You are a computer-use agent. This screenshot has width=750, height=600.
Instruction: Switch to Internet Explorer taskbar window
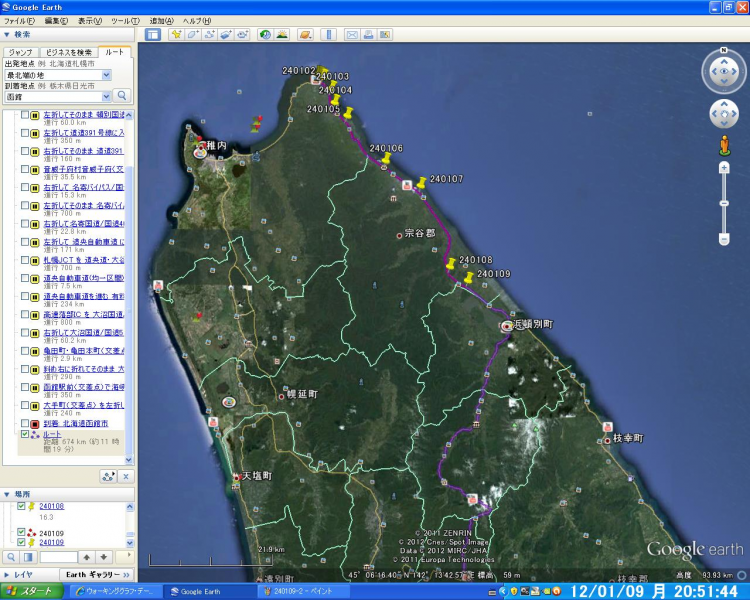coord(117,591)
